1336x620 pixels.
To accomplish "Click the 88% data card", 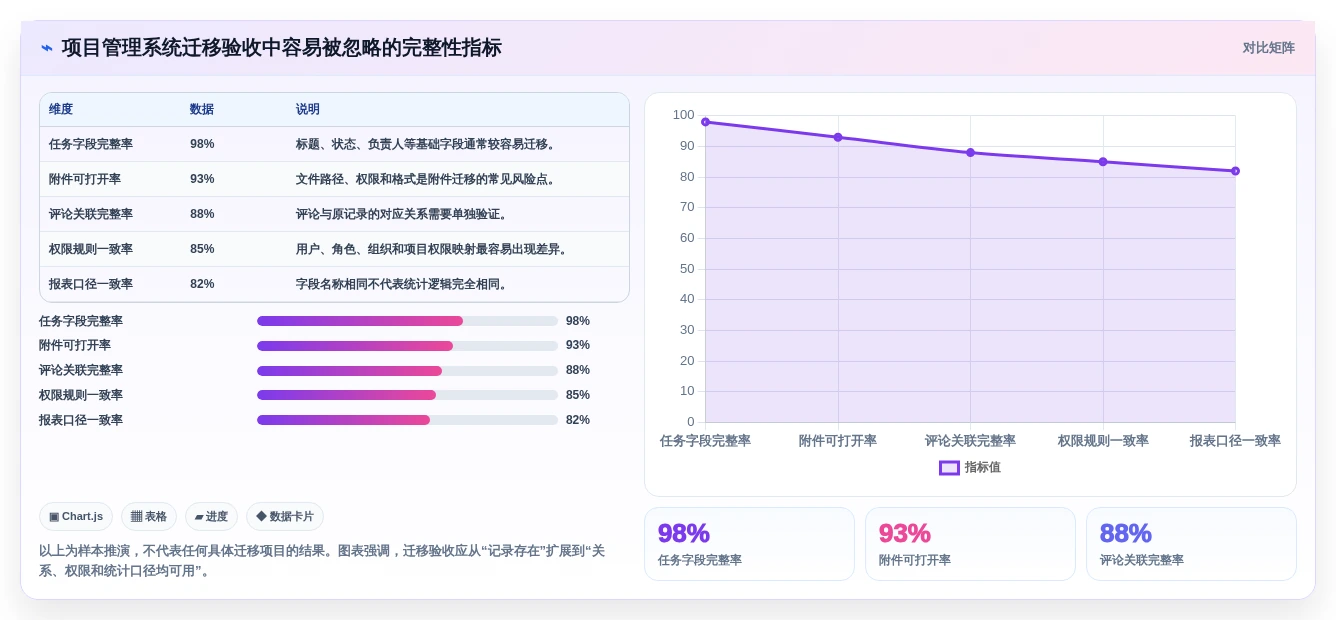I will [1191, 544].
